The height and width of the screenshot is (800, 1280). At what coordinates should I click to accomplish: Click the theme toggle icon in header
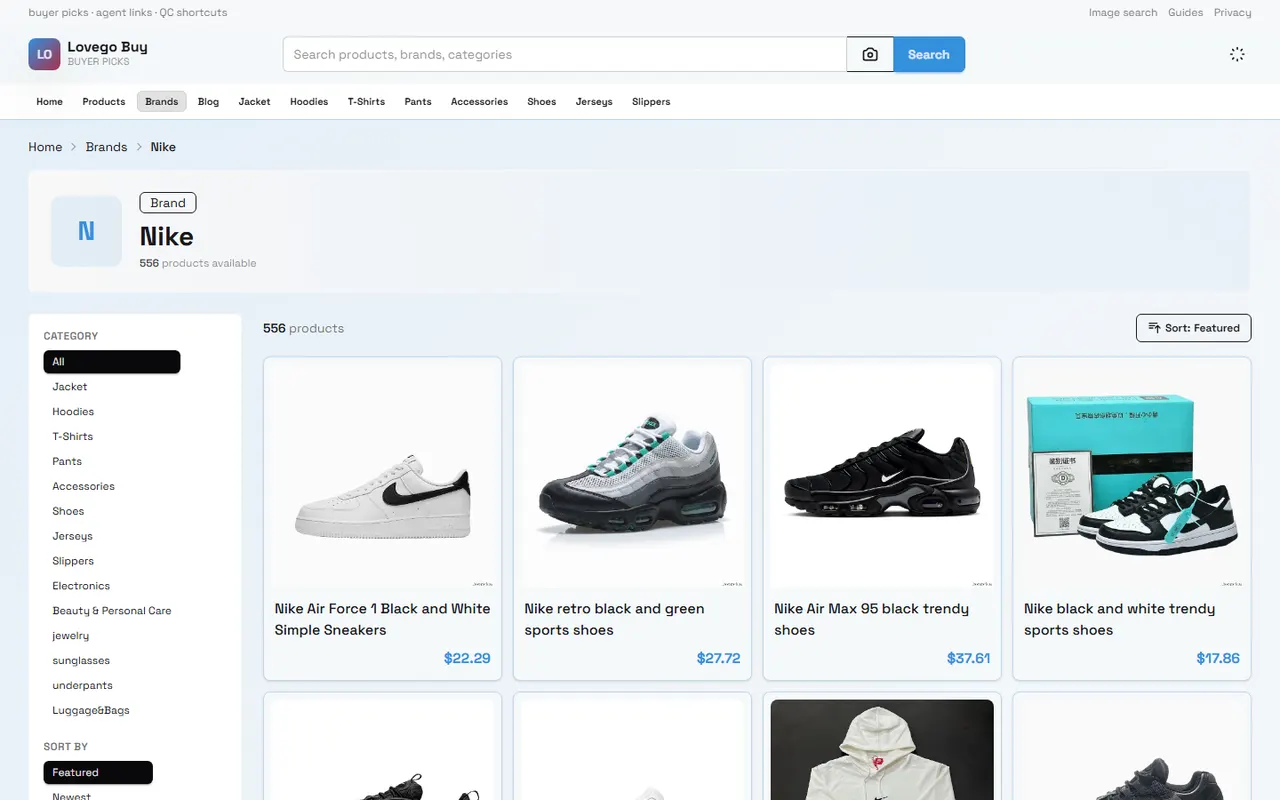coord(1237,54)
